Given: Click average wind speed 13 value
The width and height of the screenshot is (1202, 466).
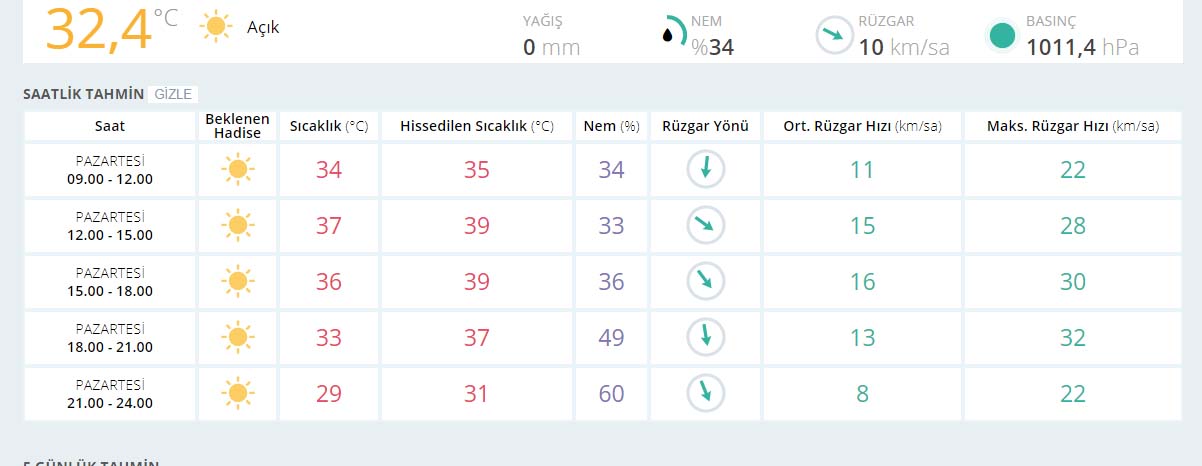Looking at the screenshot, I should tap(862, 338).
